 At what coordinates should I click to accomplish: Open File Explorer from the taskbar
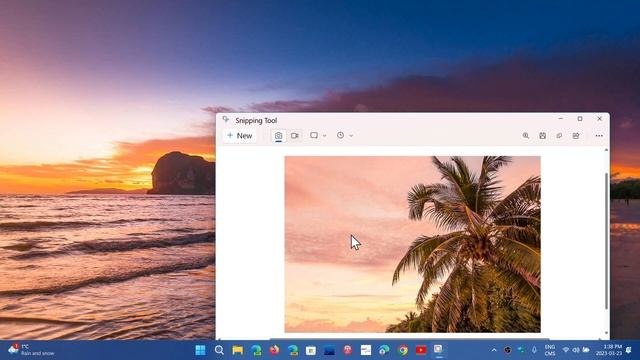[x=238, y=350]
